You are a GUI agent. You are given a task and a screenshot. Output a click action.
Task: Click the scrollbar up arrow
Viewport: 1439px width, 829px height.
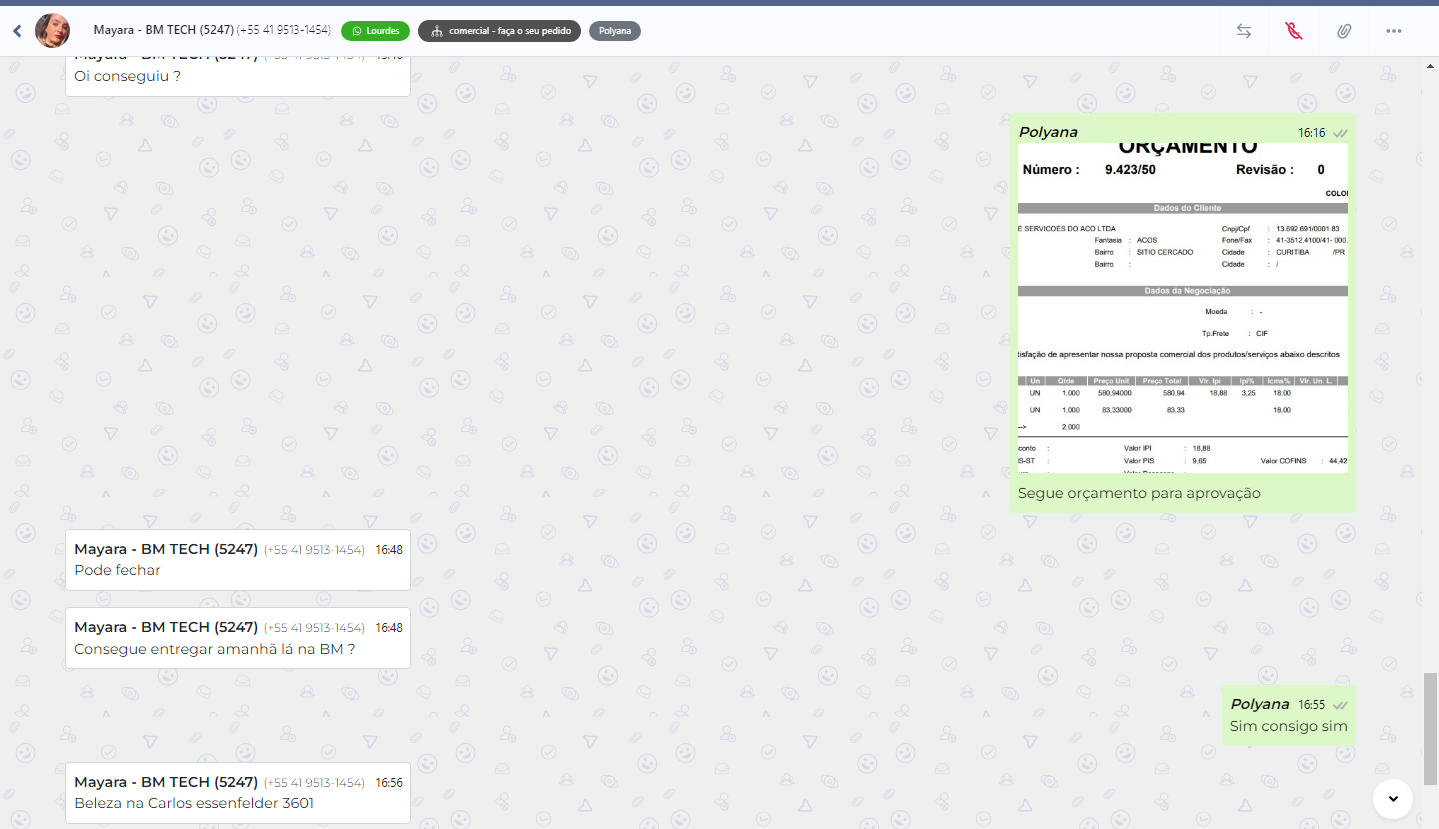[x=1430, y=66]
